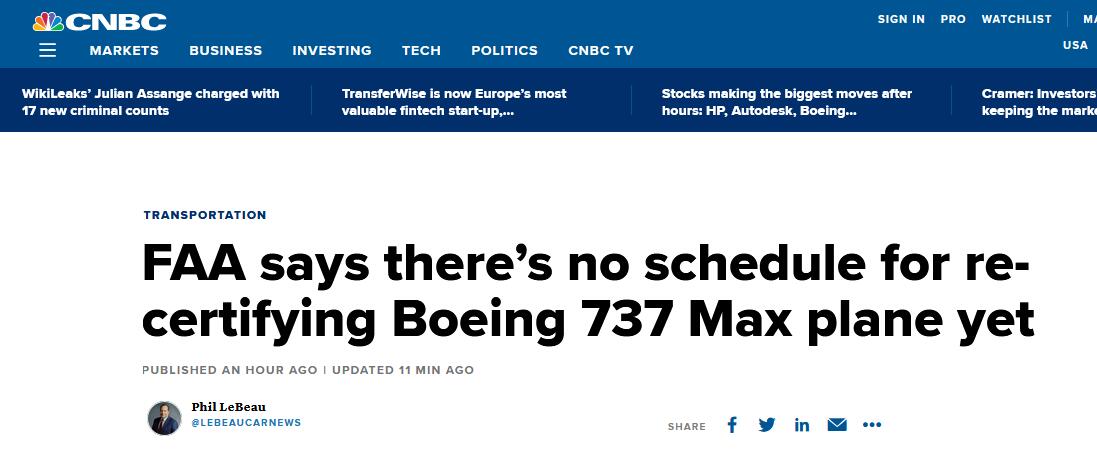1097x475 pixels.
Task: Open more share options ellipsis
Action: [x=872, y=425]
